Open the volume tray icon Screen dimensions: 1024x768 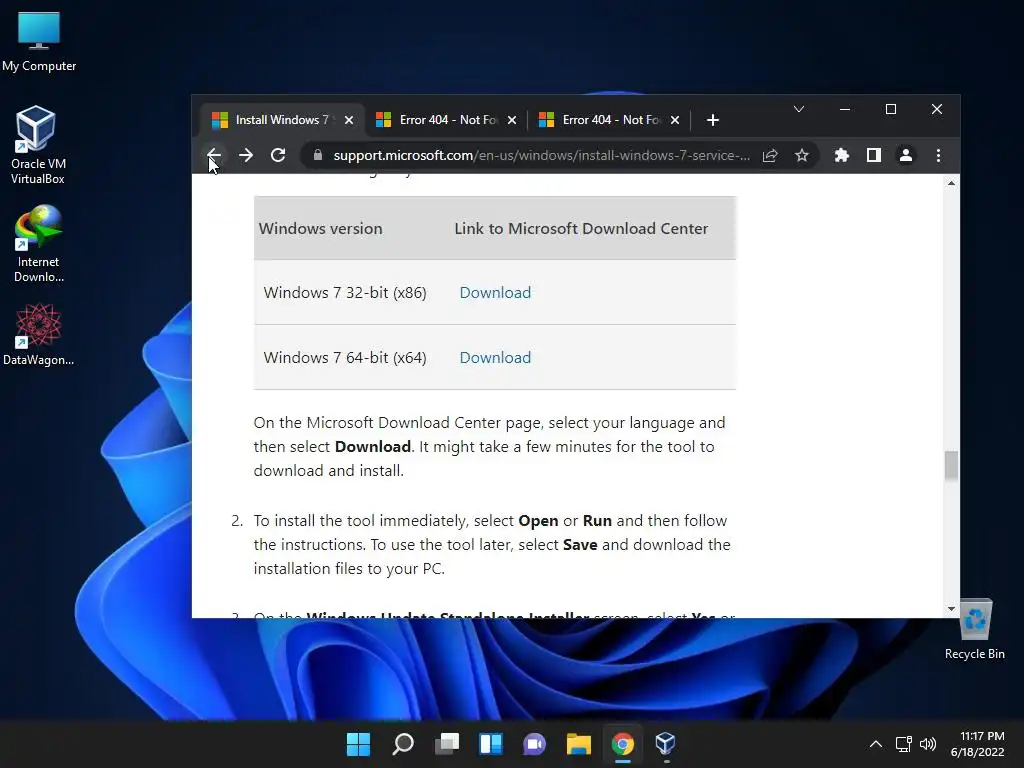pyautogui.click(x=928, y=744)
